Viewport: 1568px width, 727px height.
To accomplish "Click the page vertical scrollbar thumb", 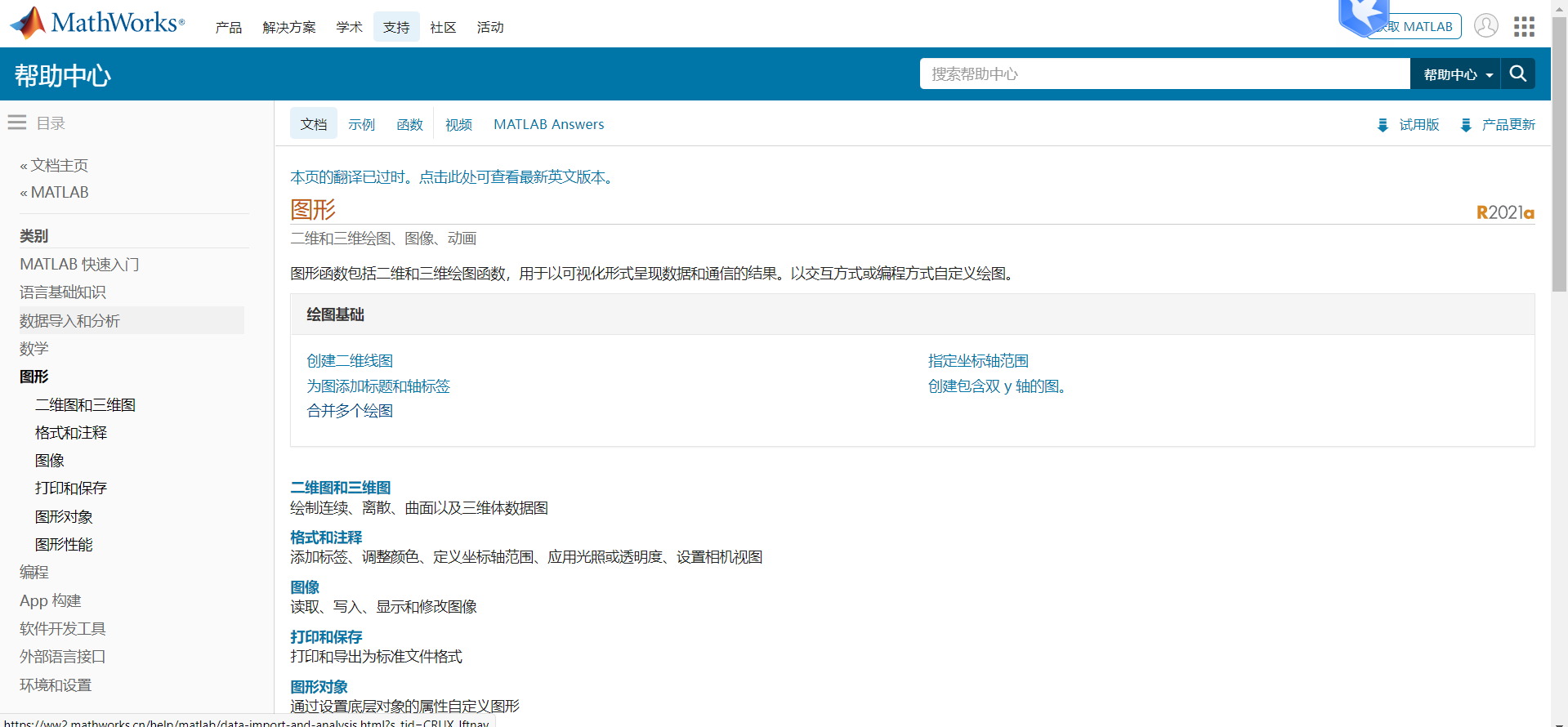I will (x=1559, y=155).
